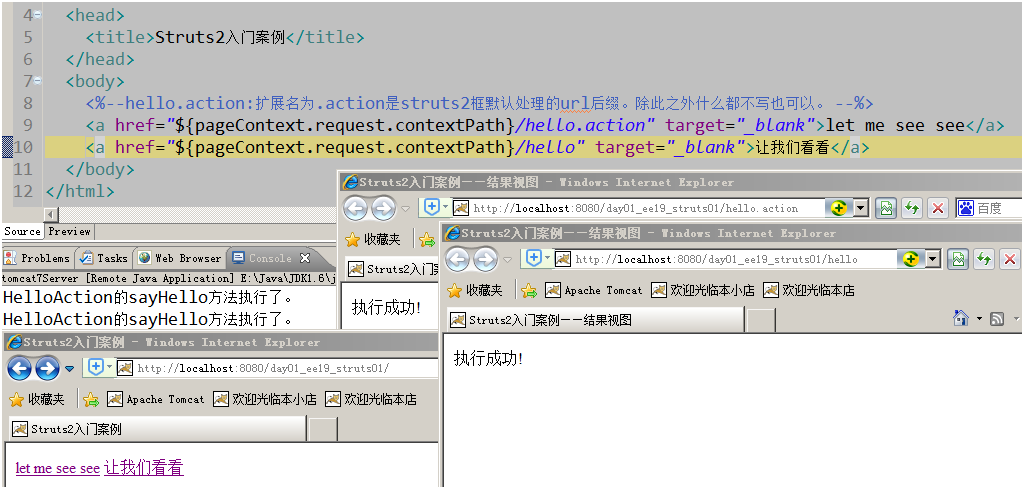The image size is (1024, 489).
Task: Open Apache Tomcat favorite in struts01/hello window
Action: point(594,290)
